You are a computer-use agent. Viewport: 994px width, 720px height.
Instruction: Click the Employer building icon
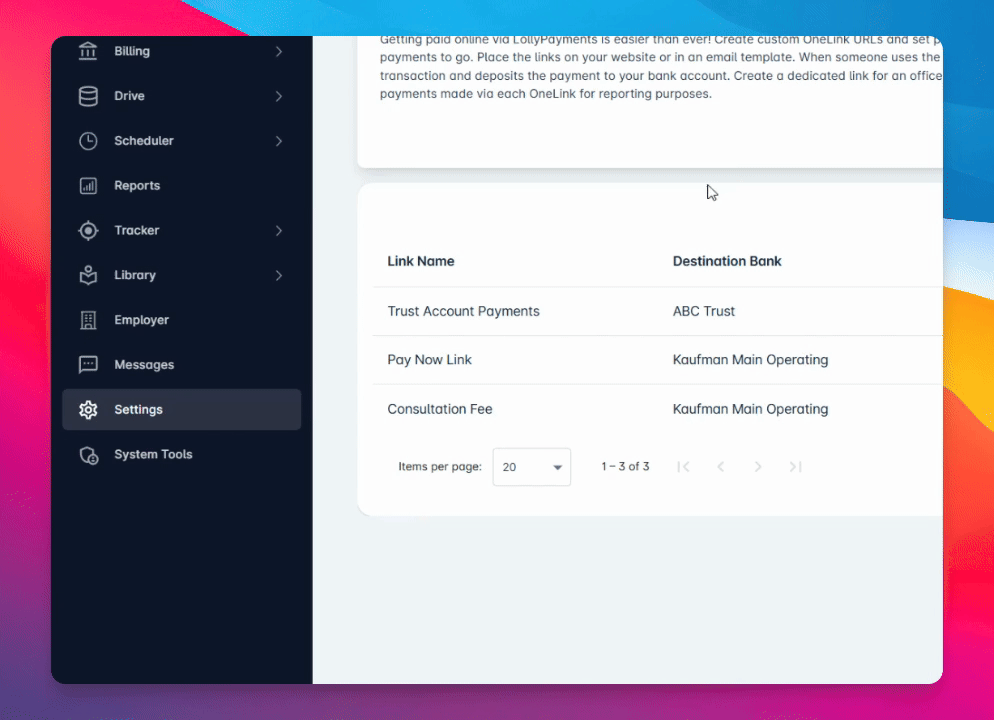point(88,320)
